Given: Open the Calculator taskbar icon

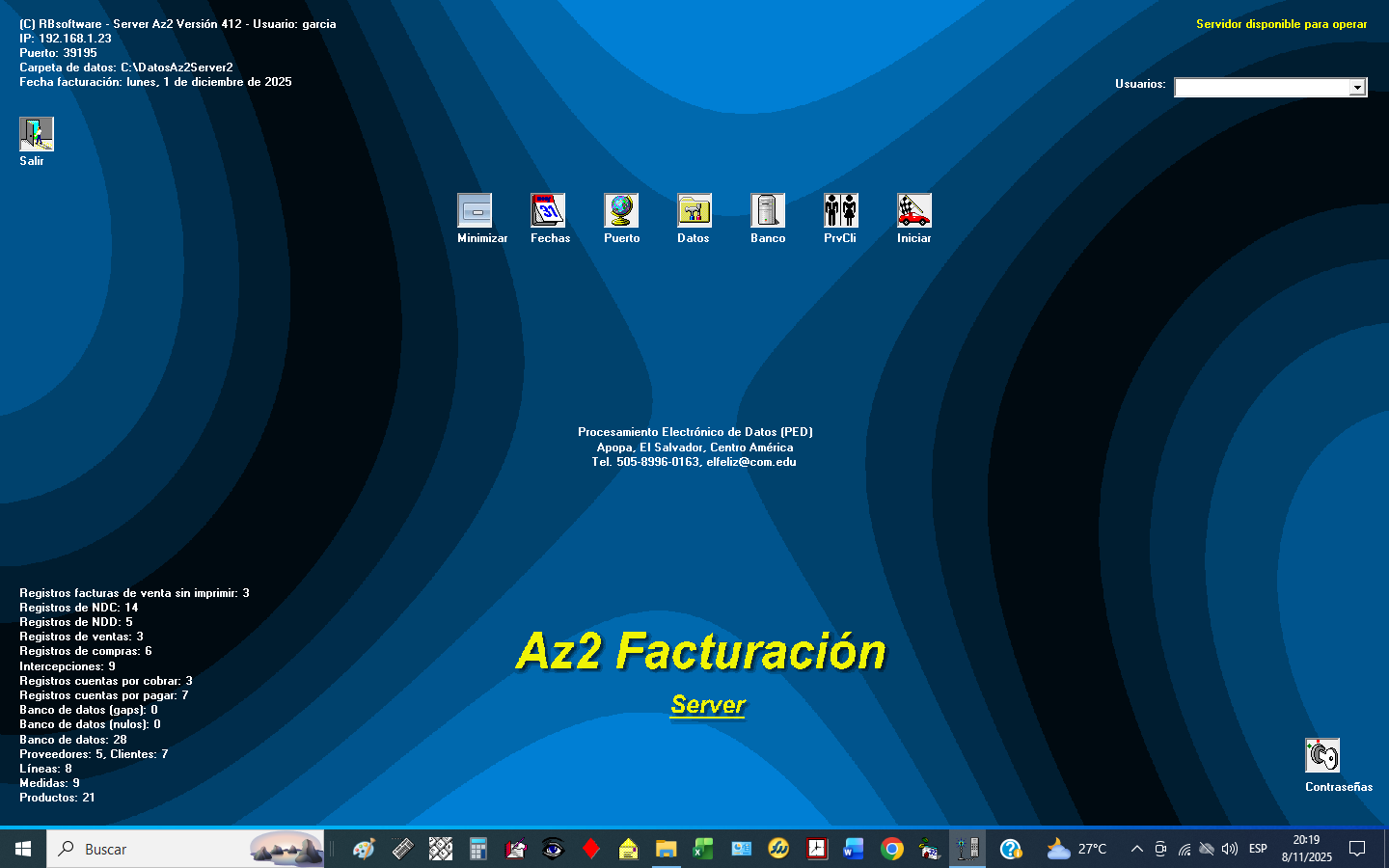Looking at the screenshot, I should (477, 849).
